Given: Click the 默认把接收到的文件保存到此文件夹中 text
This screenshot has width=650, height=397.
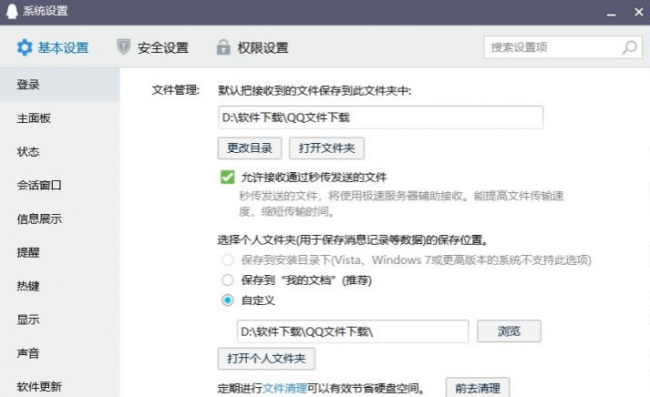Looking at the screenshot, I should click(315, 90).
